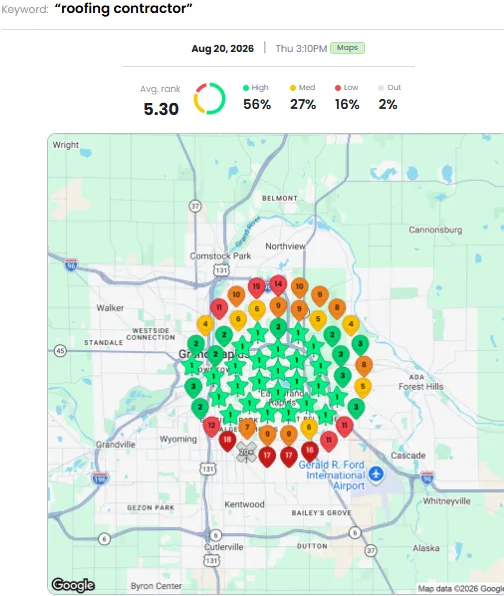Viewport: 504px width, 596px height.
Task: Click the Gerald R. Ford Airport marker icon
Action: click(x=376, y=474)
